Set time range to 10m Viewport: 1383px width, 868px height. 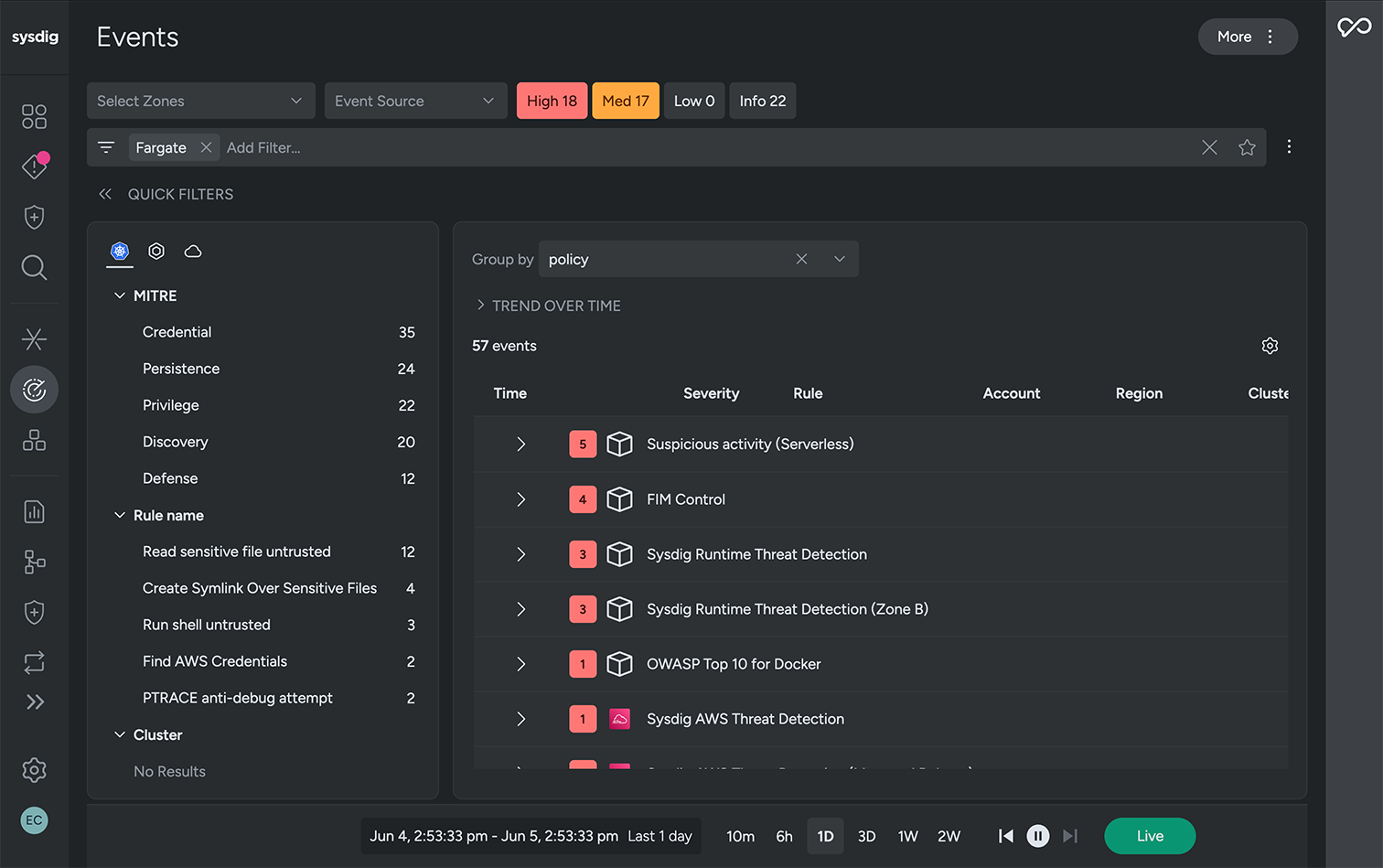pyautogui.click(x=740, y=836)
